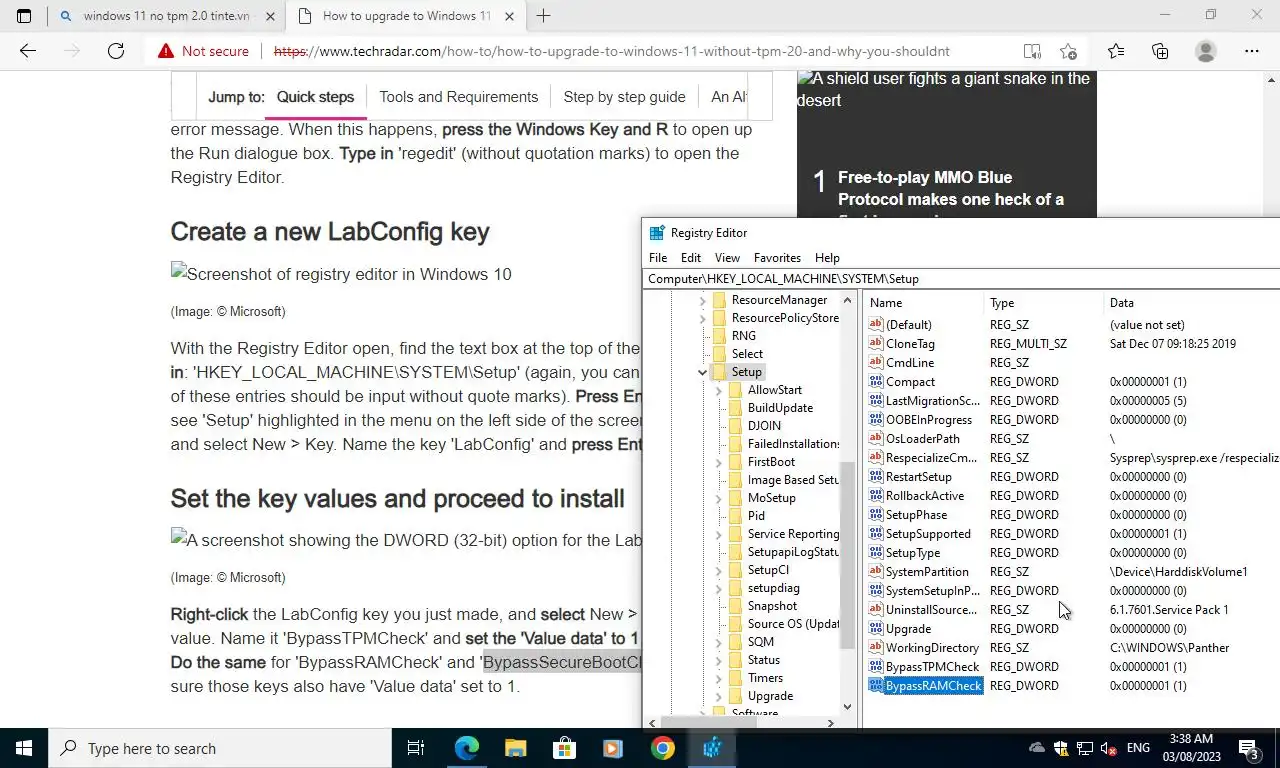
Task: Select the Snapshot key in tree
Action: click(772, 606)
